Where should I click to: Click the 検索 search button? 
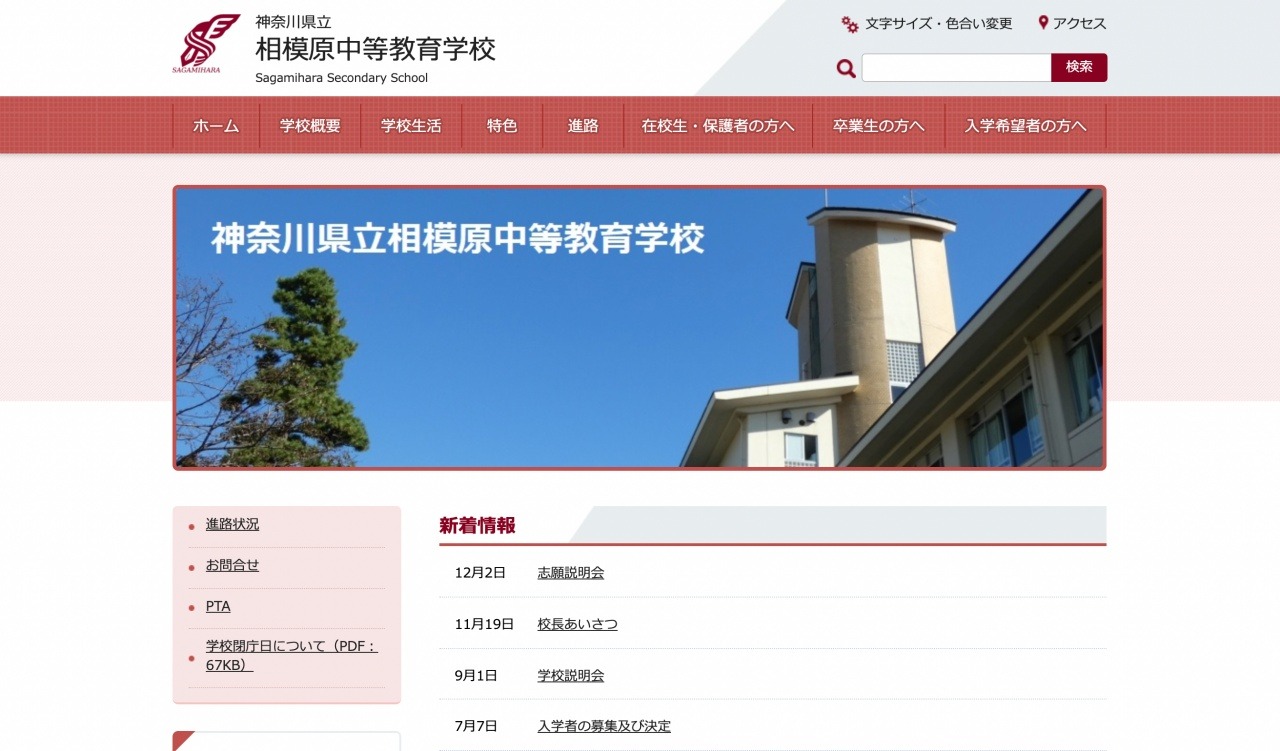pos(1079,68)
